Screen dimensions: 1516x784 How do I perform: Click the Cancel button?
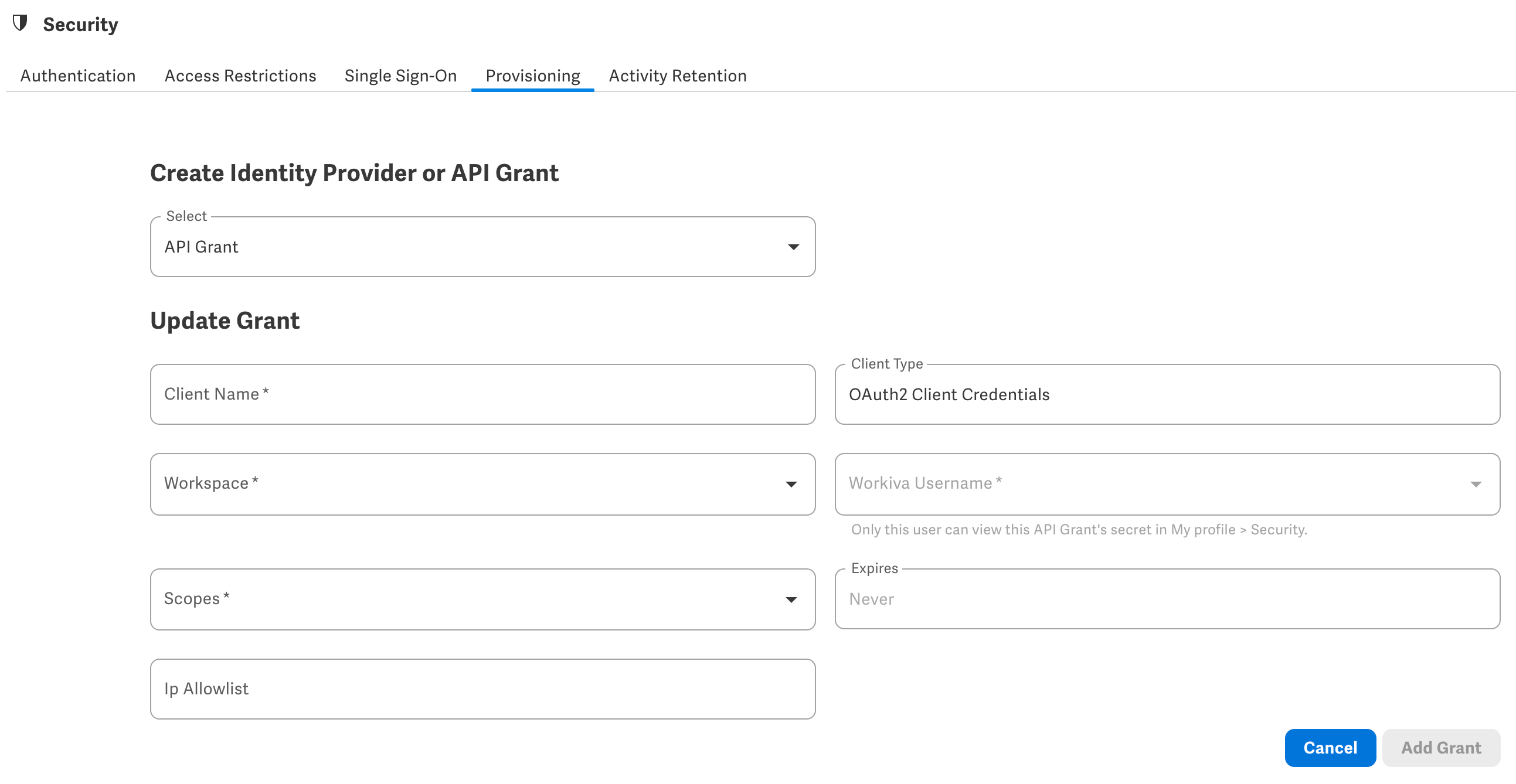point(1330,748)
